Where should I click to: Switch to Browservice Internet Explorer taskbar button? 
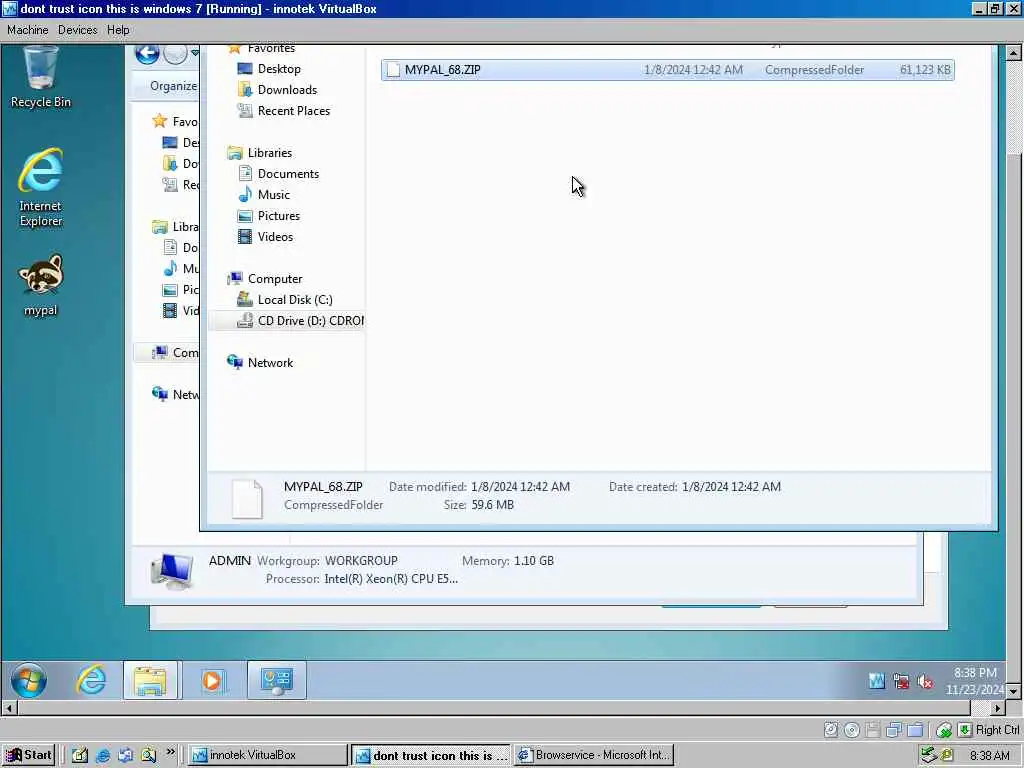[x=593, y=755]
